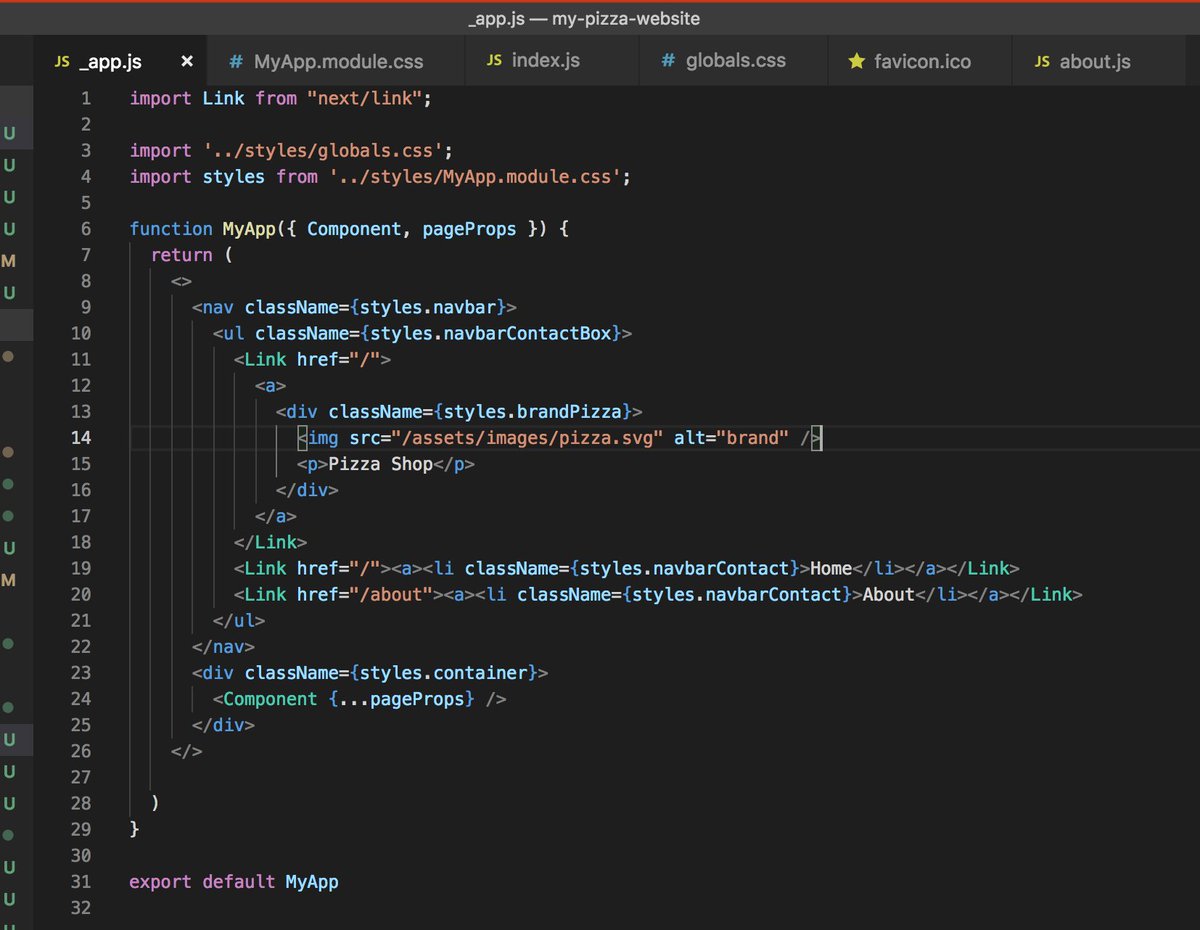Click styles.navbarContactBox in the ul tag

point(490,333)
